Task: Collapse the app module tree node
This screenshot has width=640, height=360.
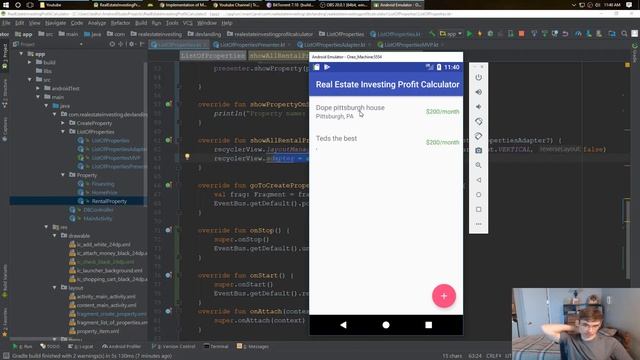Action: pyautogui.click(x=21, y=53)
